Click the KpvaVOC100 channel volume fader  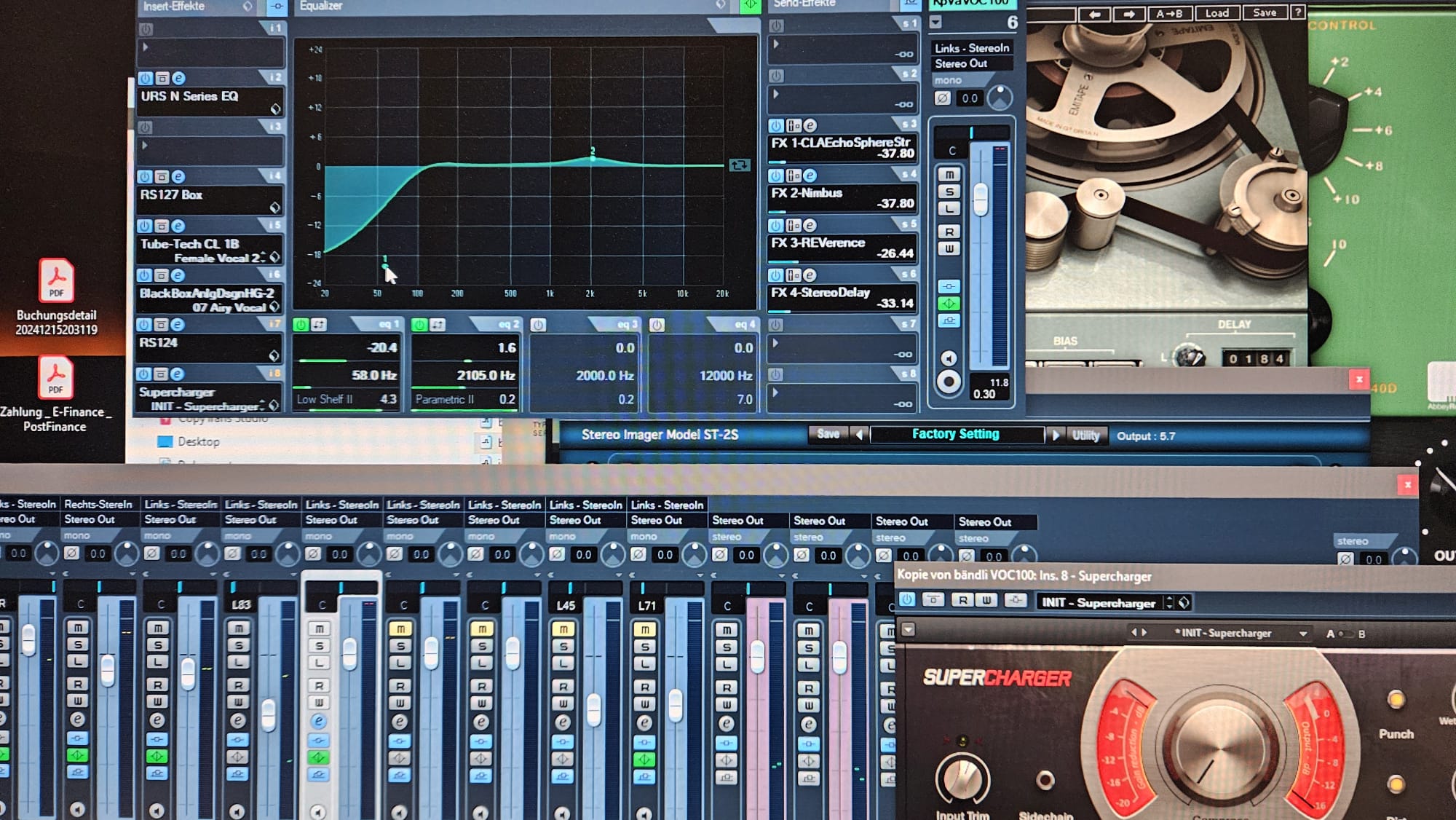pyautogui.click(x=981, y=198)
